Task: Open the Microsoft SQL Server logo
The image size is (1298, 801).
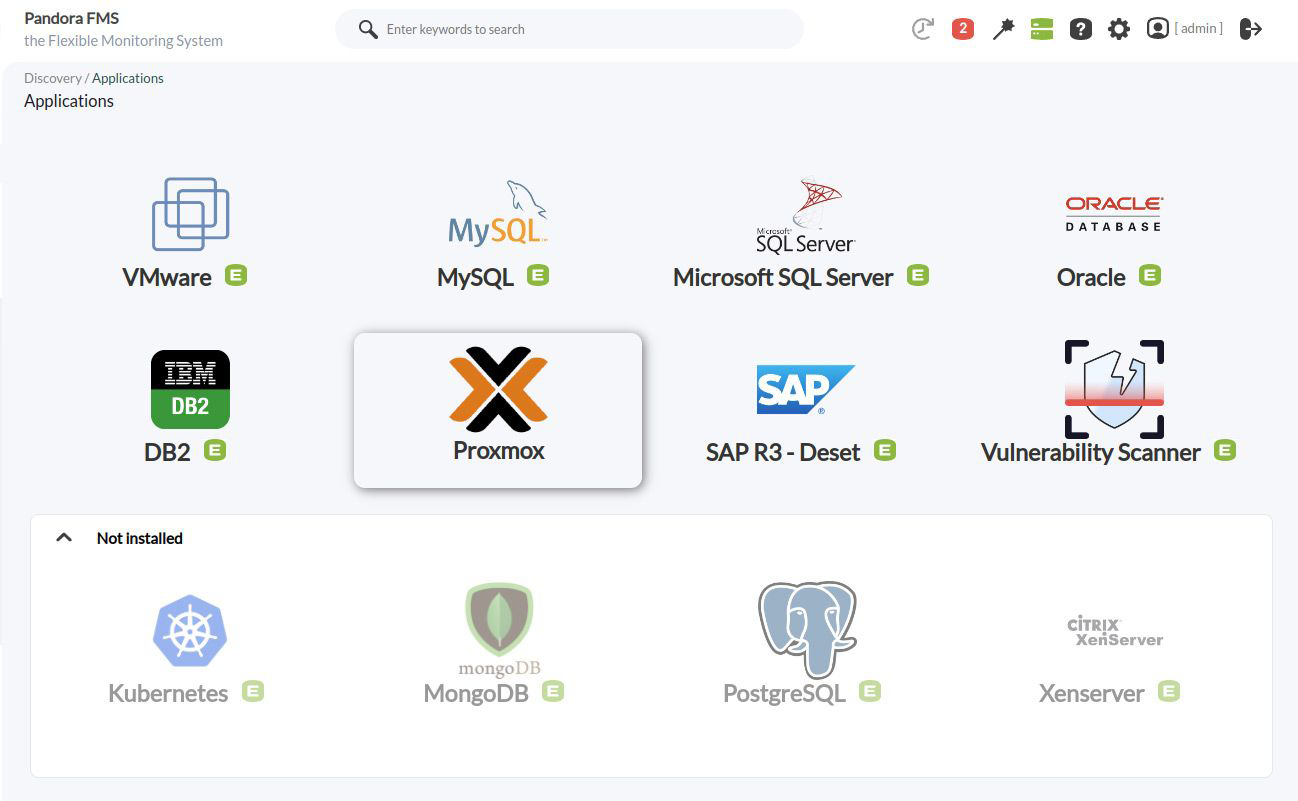Action: pos(805,214)
